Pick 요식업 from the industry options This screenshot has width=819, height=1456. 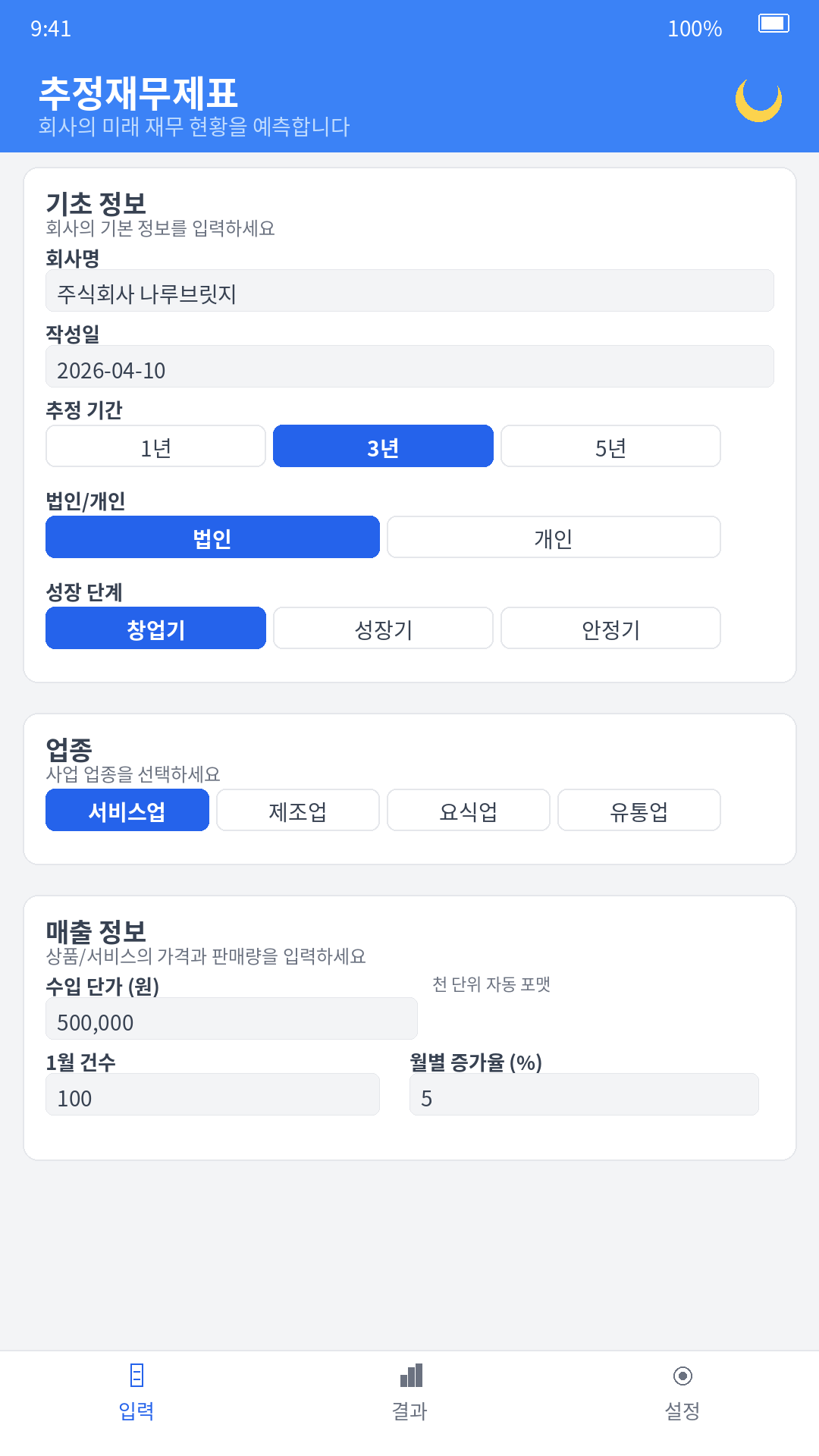469,810
